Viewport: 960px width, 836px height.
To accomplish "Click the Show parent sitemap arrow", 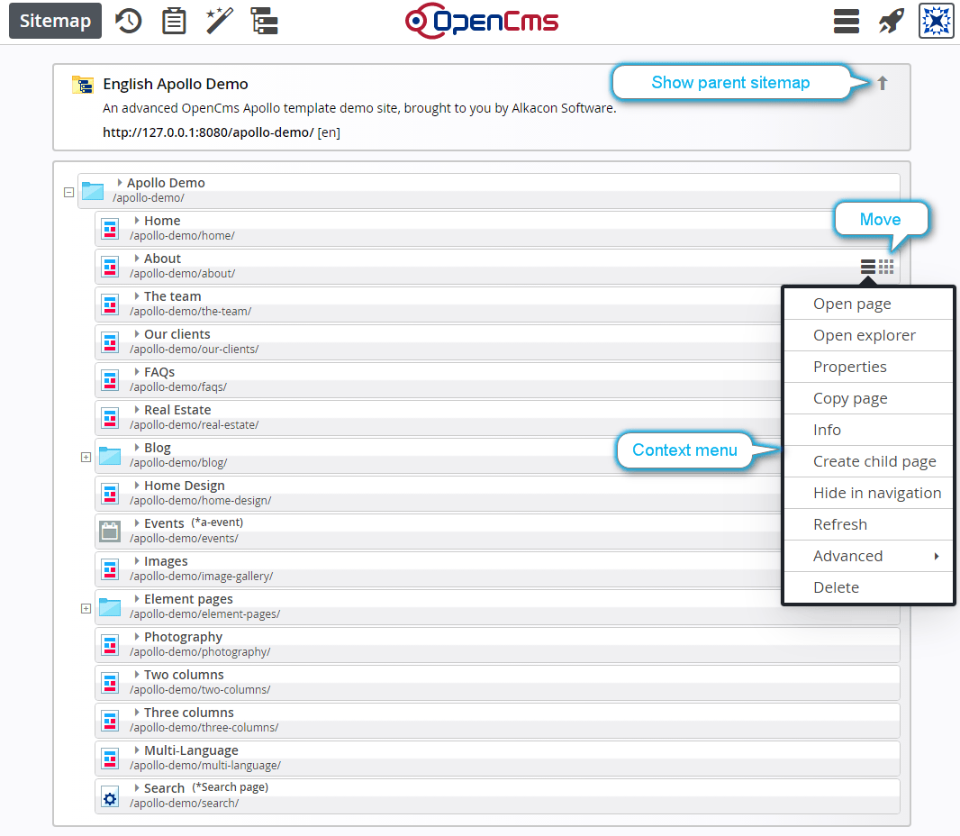I will pyautogui.click(x=881, y=84).
